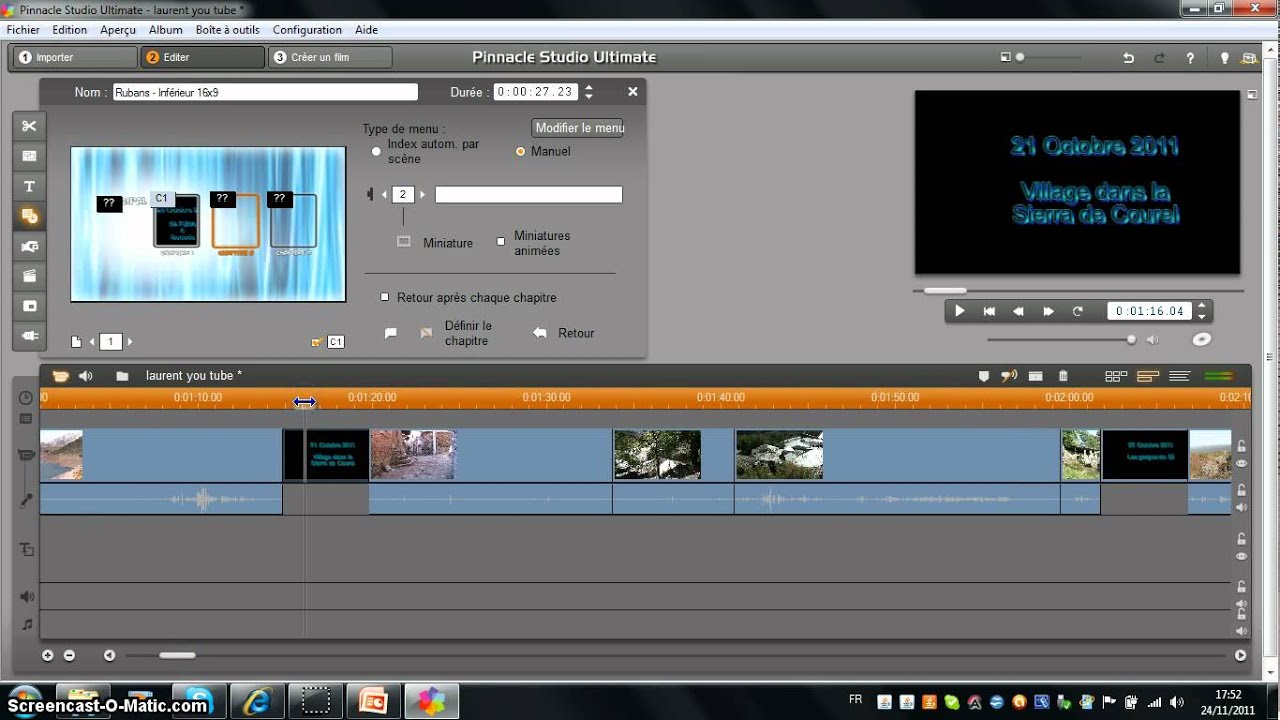Go to beginning of preview
The image size is (1280, 720).
tap(989, 311)
